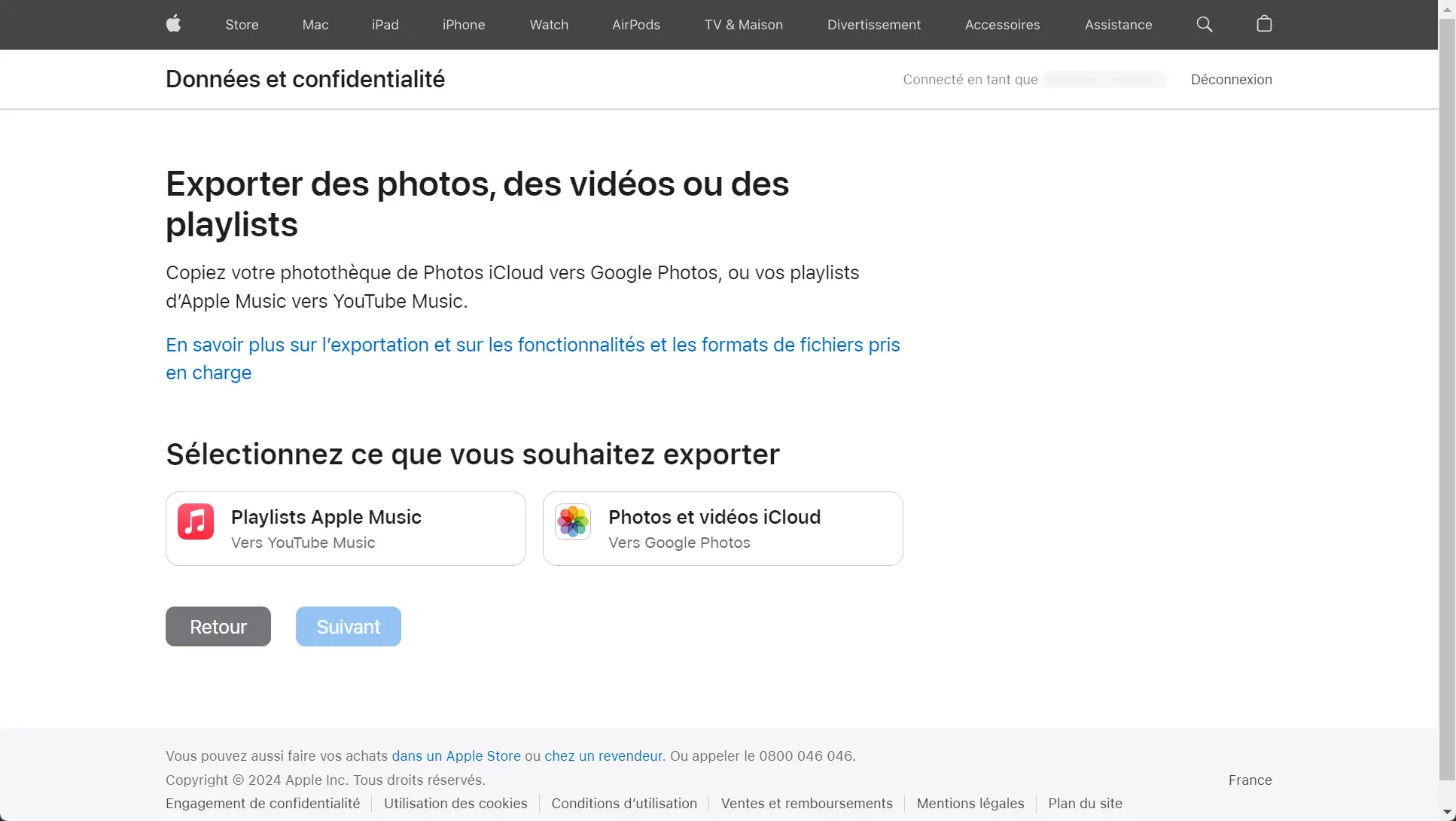Click the shopping bag icon at top right
Viewport: 1456px width, 821px height.
1264,24
